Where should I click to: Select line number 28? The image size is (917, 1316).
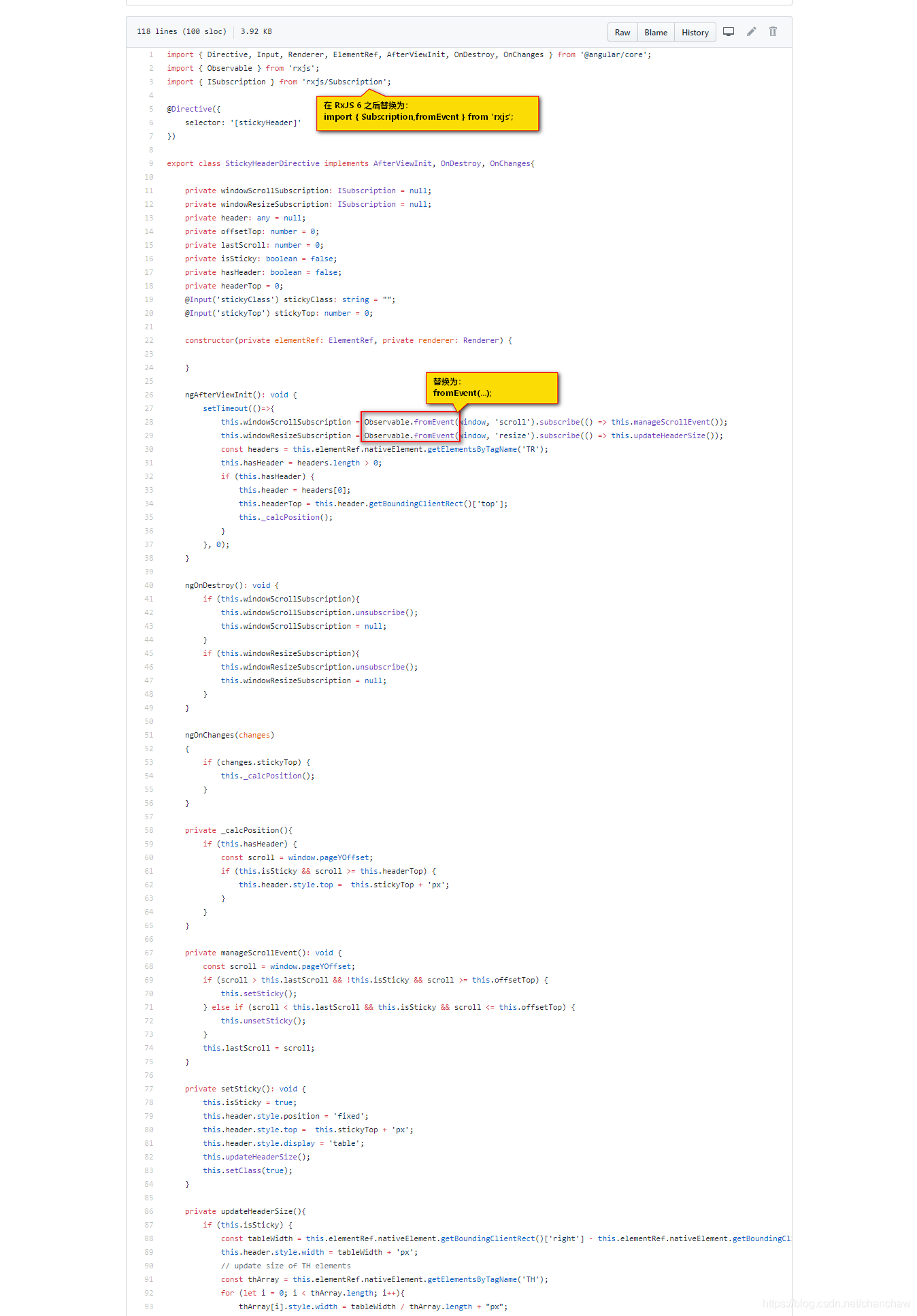point(149,422)
